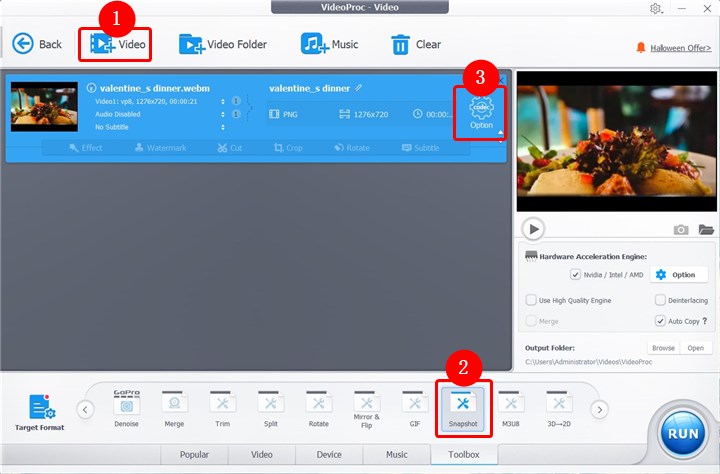Open Hardware Acceleration Option button
Viewport: 720px width, 474px height.
[x=679, y=275]
